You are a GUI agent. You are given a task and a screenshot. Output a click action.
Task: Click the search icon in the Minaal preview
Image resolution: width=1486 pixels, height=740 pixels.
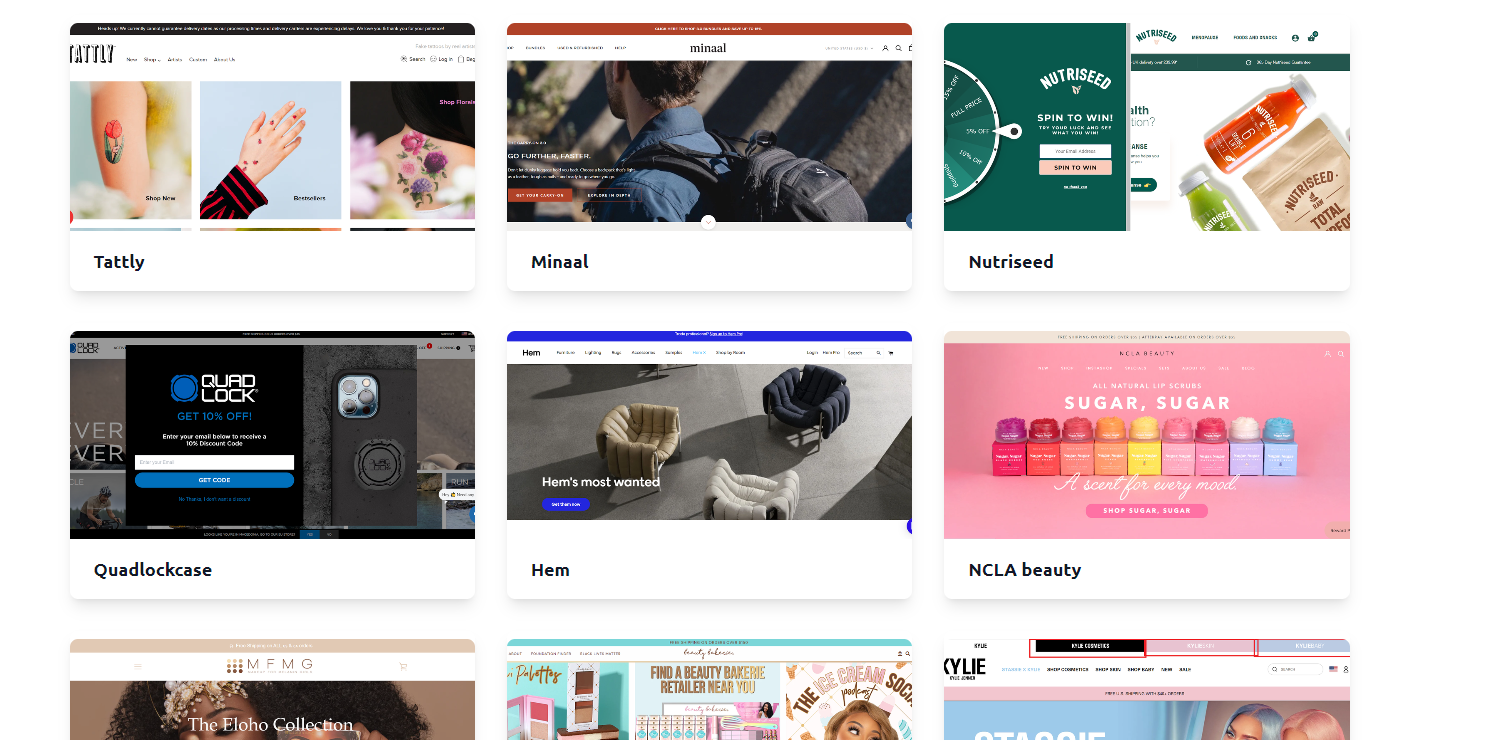[898, 48]
